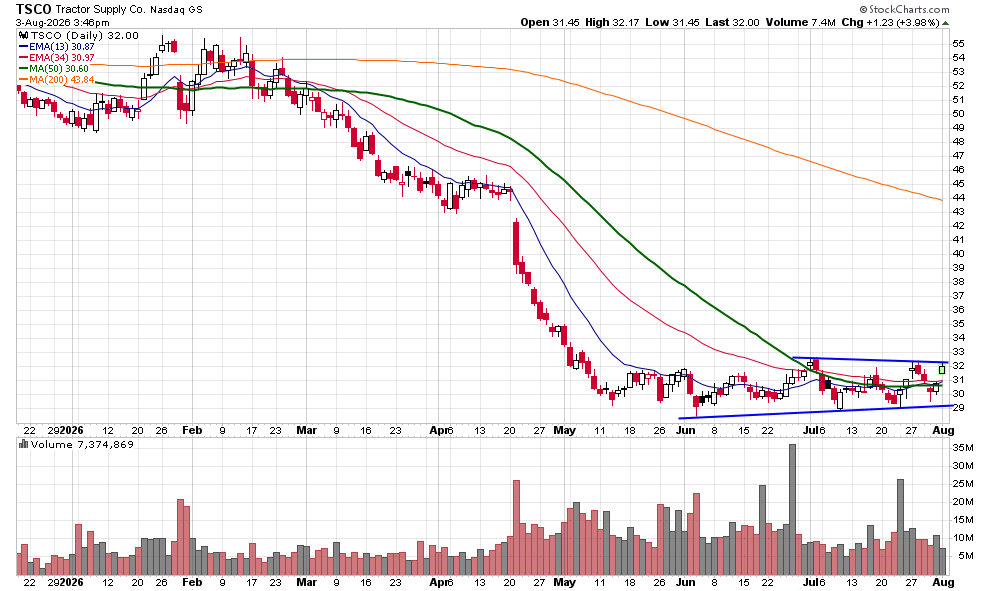Click the 3-Aug-2026 3:46pm timestamp
The width and height of the screenshot is (990, 591).
63,23
